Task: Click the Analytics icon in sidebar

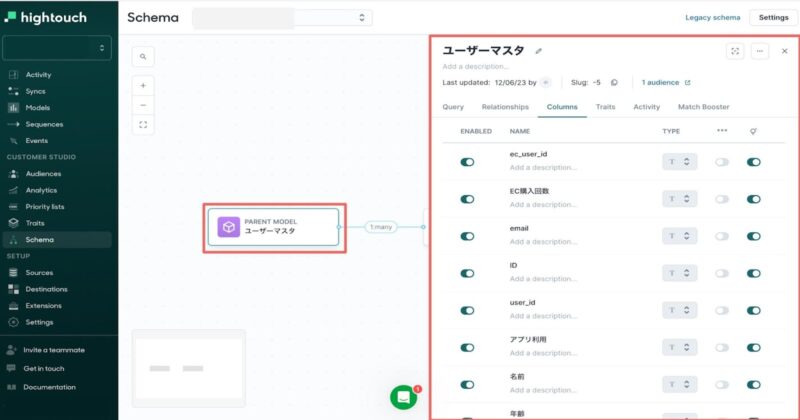Action: point(14,190)
